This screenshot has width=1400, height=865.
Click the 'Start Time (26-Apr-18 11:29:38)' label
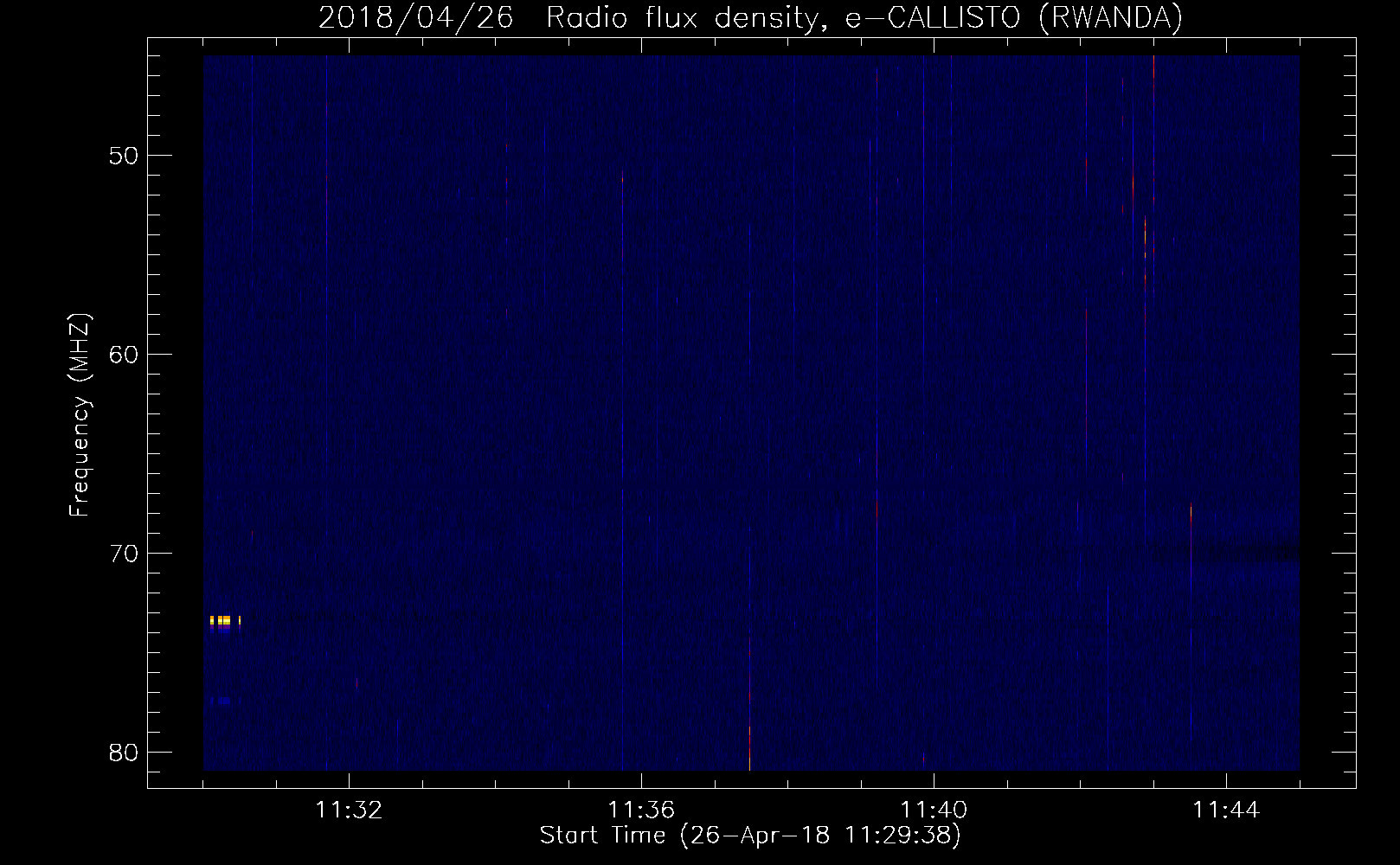tap(750, 836)
